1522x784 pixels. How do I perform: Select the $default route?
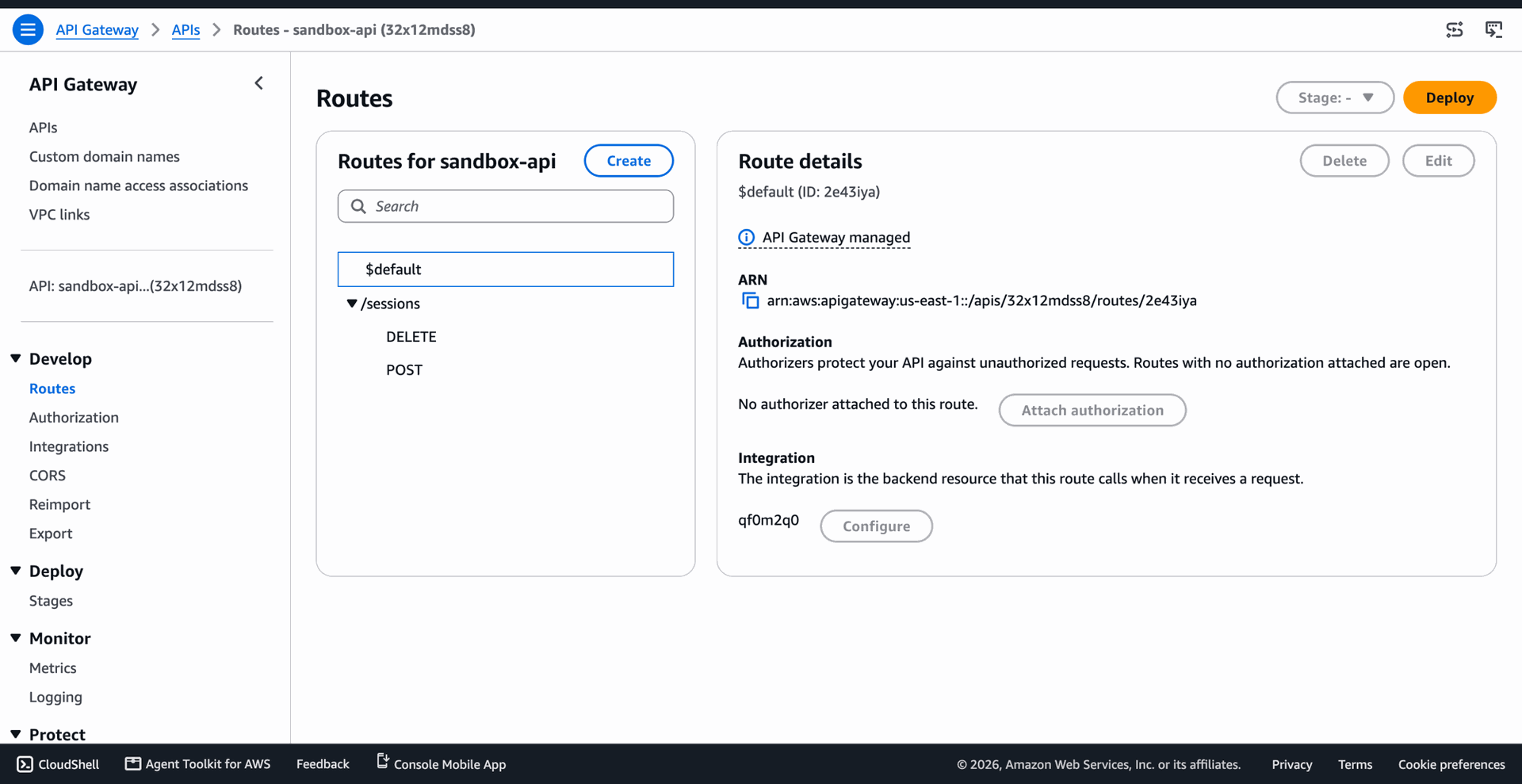506,270
